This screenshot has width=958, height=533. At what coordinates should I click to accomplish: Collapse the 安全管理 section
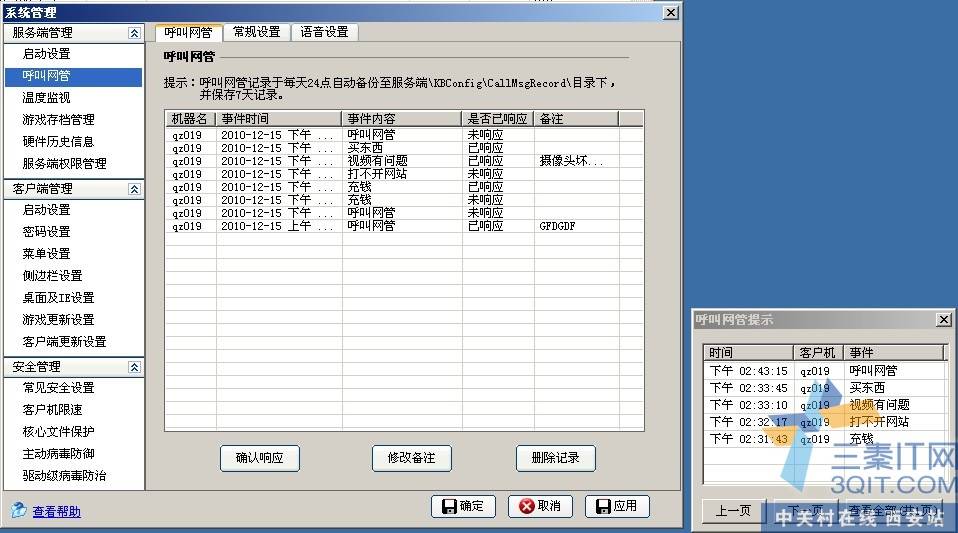[134, 367]
